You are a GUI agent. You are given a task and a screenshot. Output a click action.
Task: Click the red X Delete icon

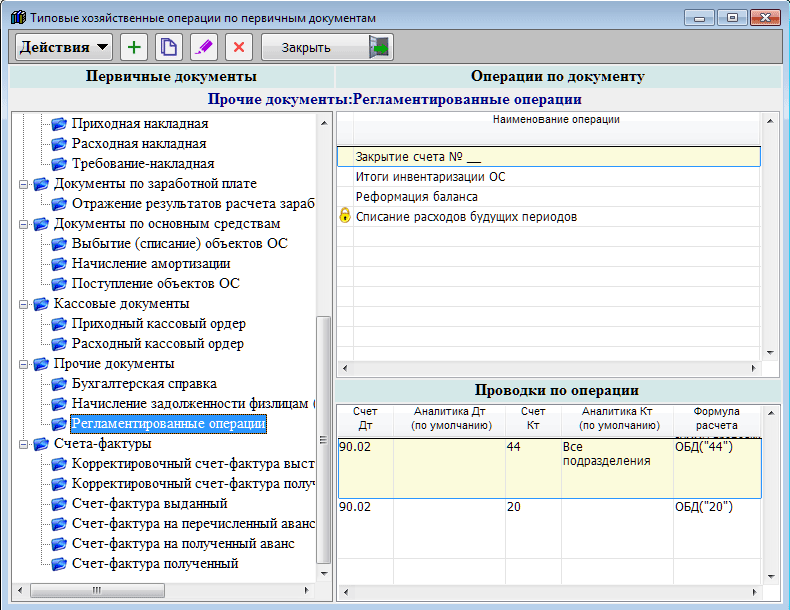coord(239,47)
